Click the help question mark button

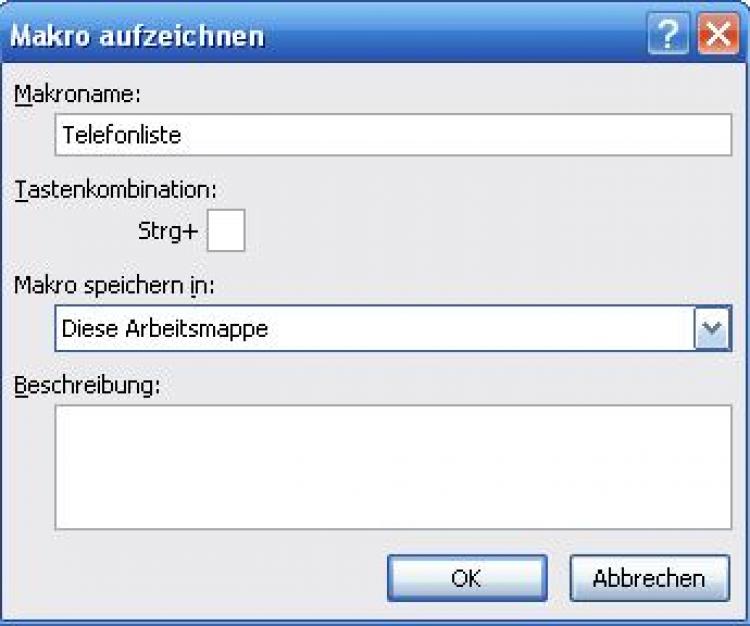(667, 36)
